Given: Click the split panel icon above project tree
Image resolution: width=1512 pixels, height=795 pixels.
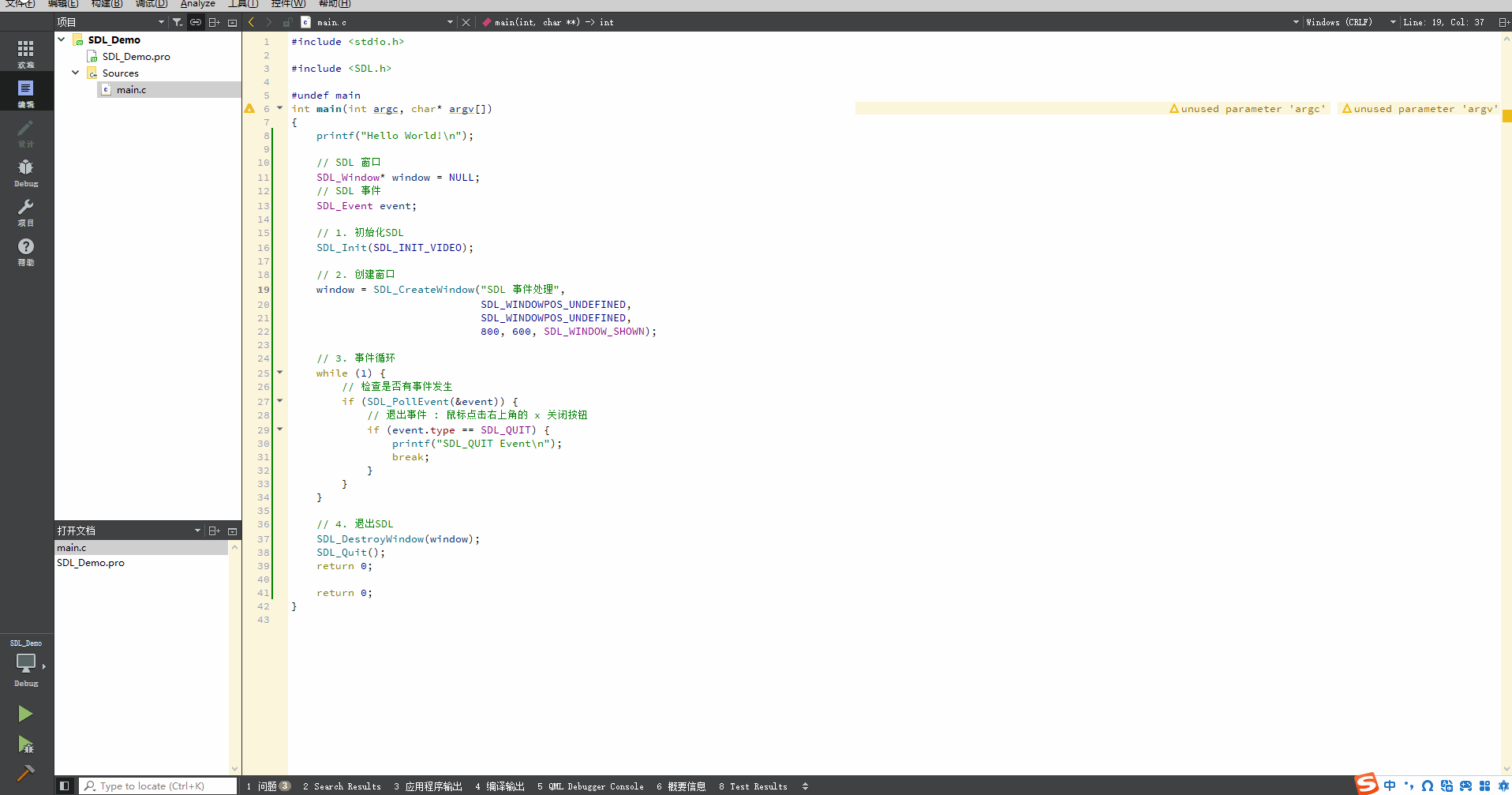Looking at the screenshot, I should [215, 22].
